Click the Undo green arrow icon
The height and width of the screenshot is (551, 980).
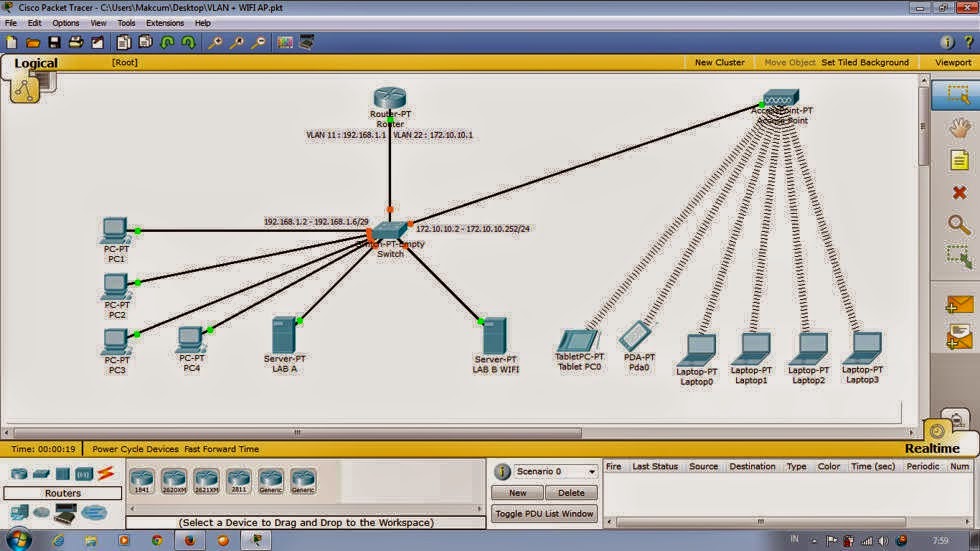click(167, 42)
